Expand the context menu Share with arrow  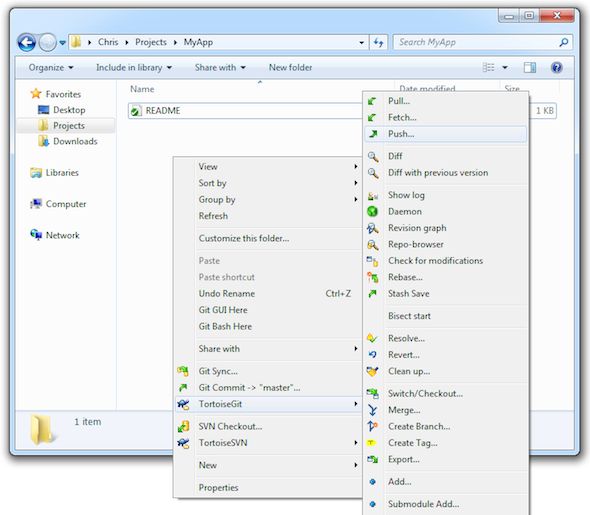[356, 349]
